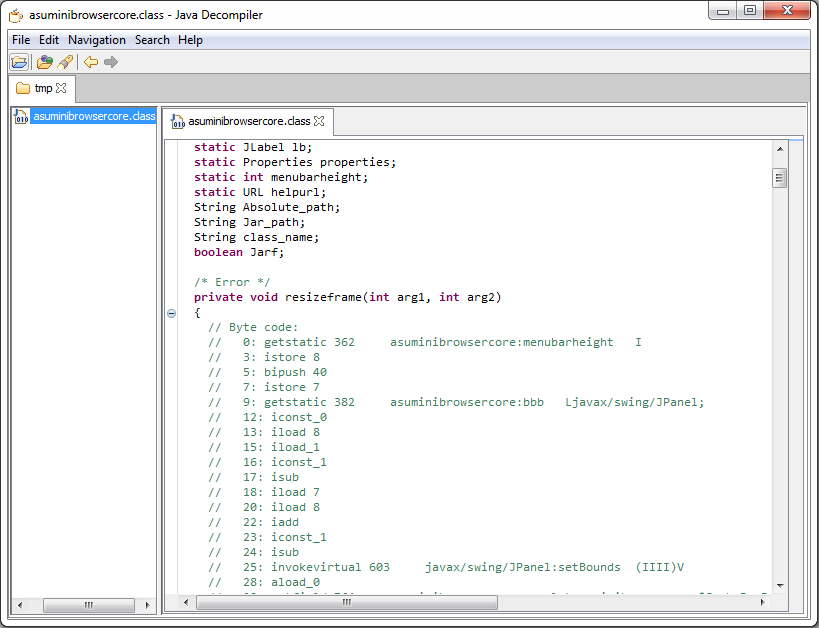
Task: Click the '/* Error */' comment
Action: coord(232,283)
